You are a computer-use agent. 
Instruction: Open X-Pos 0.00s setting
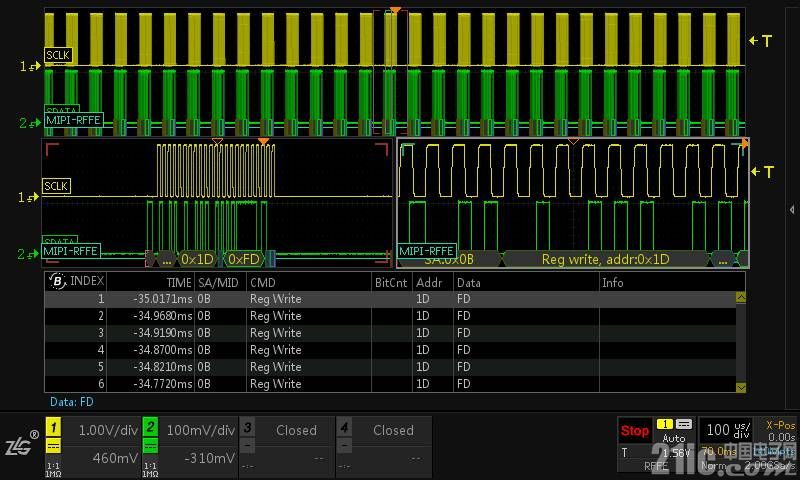coord(781,431)
